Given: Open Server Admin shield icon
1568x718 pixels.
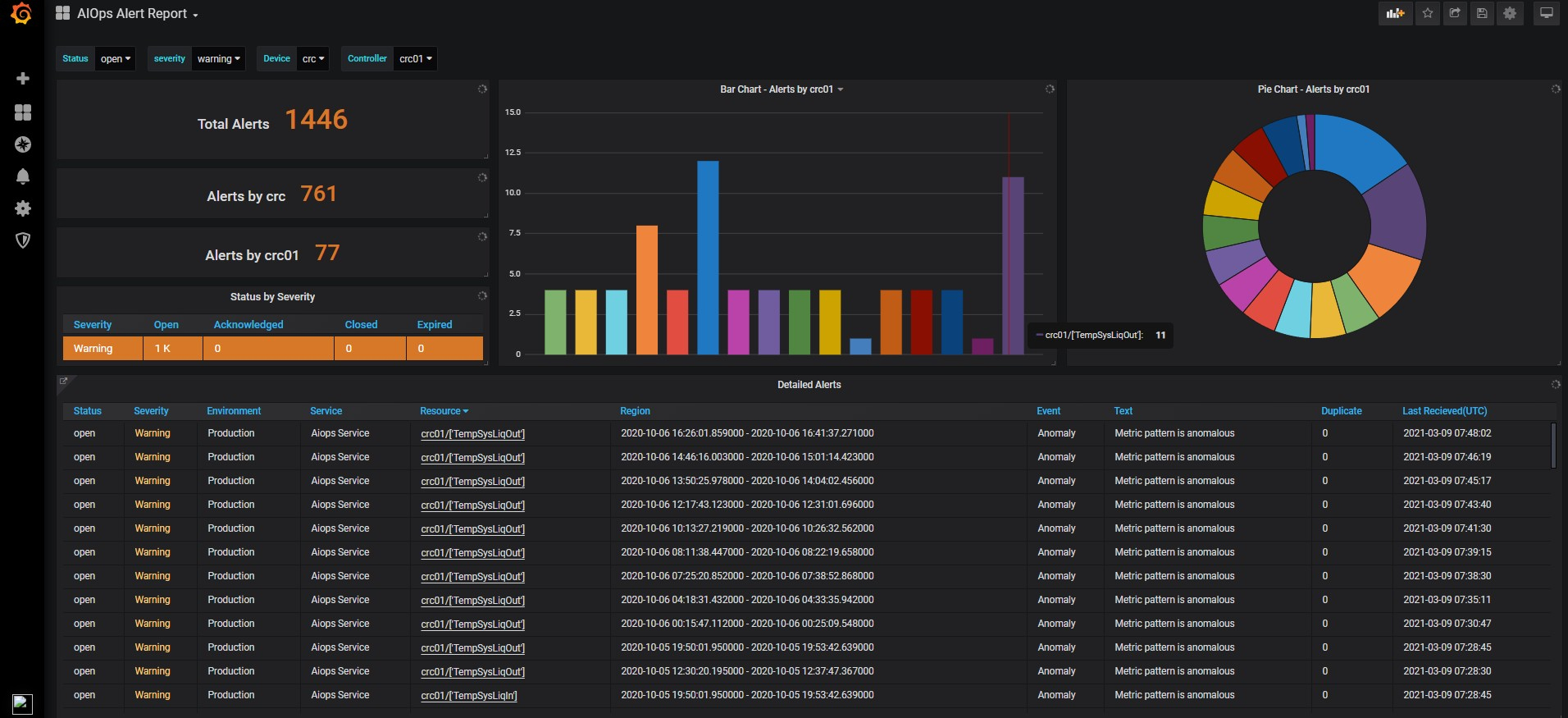Looking at the screenshot, I should 23,240.
